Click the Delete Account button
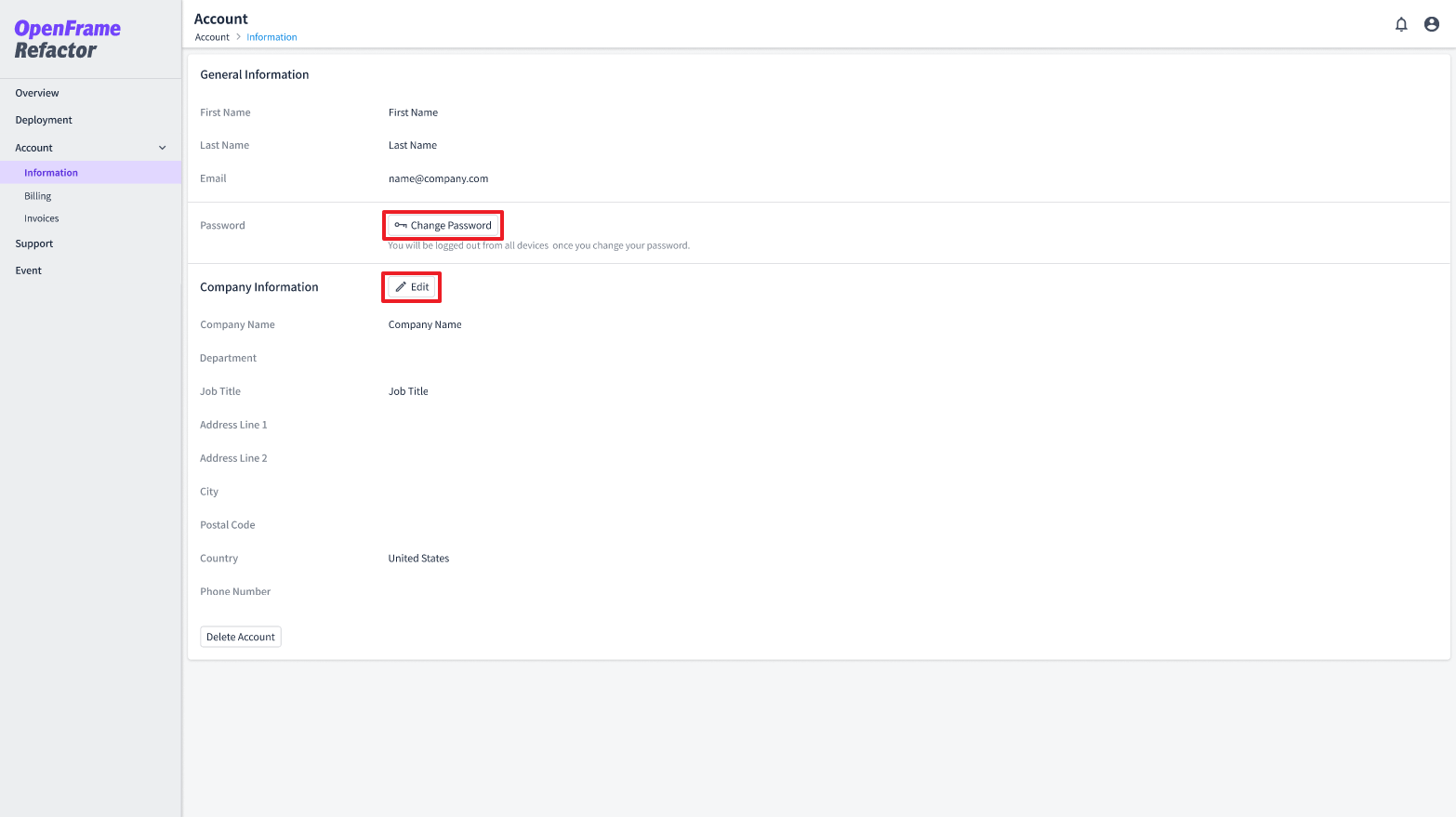 240,636
